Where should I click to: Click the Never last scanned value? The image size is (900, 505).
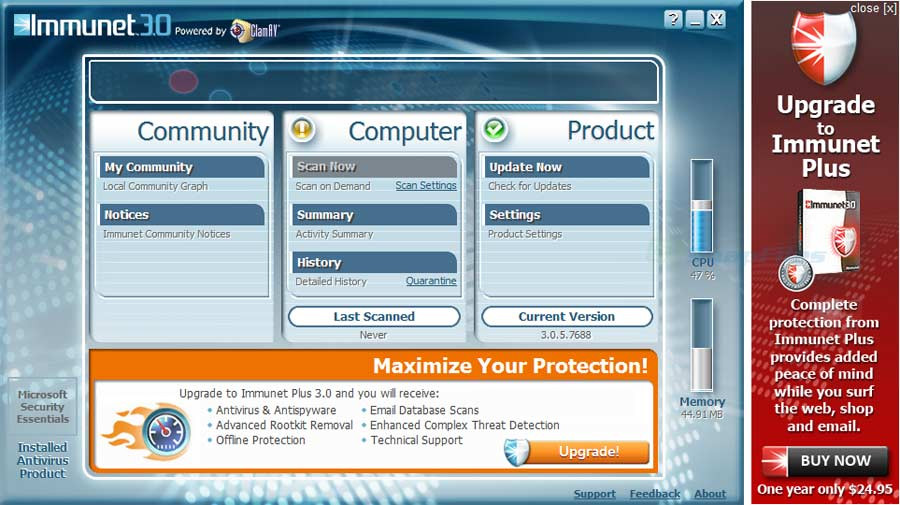click(373, 335)
